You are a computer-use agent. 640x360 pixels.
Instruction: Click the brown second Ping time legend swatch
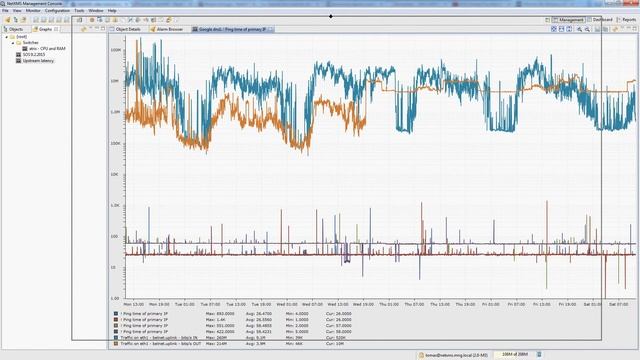116,320
